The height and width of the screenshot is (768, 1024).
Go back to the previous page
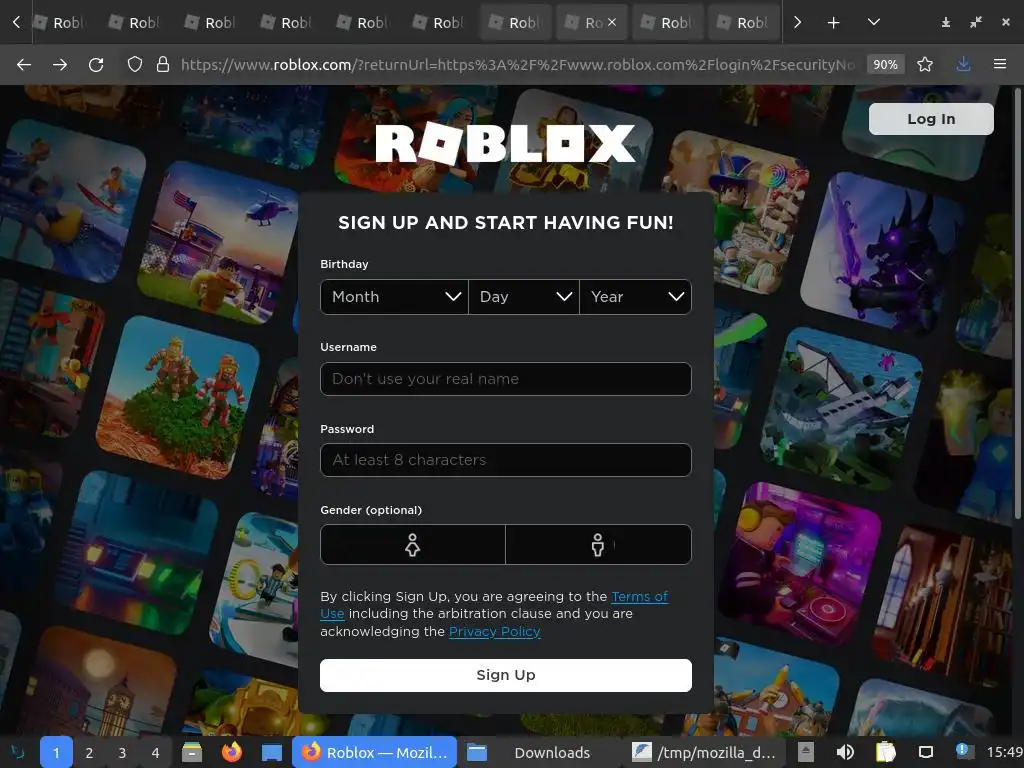pos(24,65)
